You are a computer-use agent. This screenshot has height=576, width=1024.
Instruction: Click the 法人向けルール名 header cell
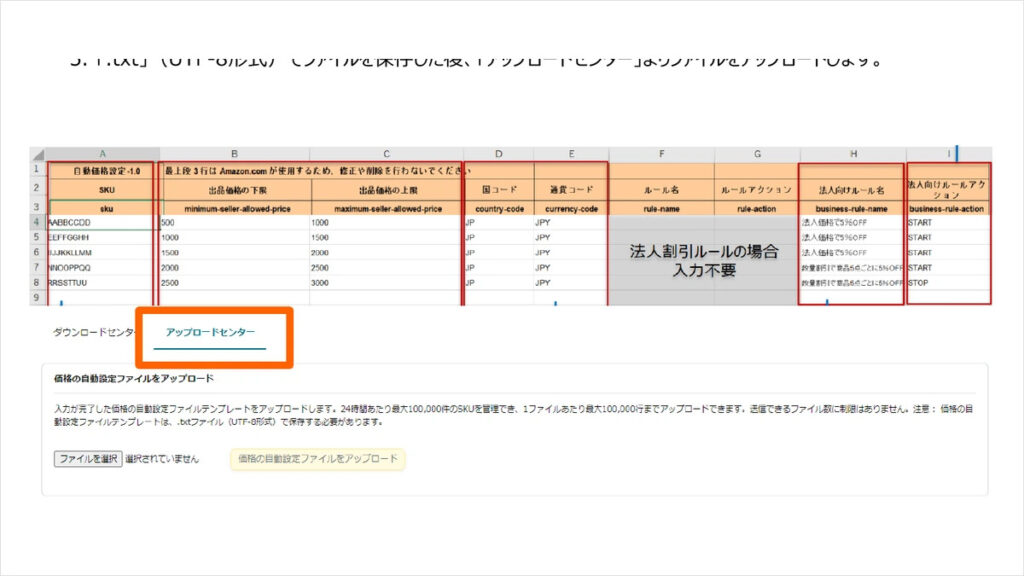click(852, 190)
